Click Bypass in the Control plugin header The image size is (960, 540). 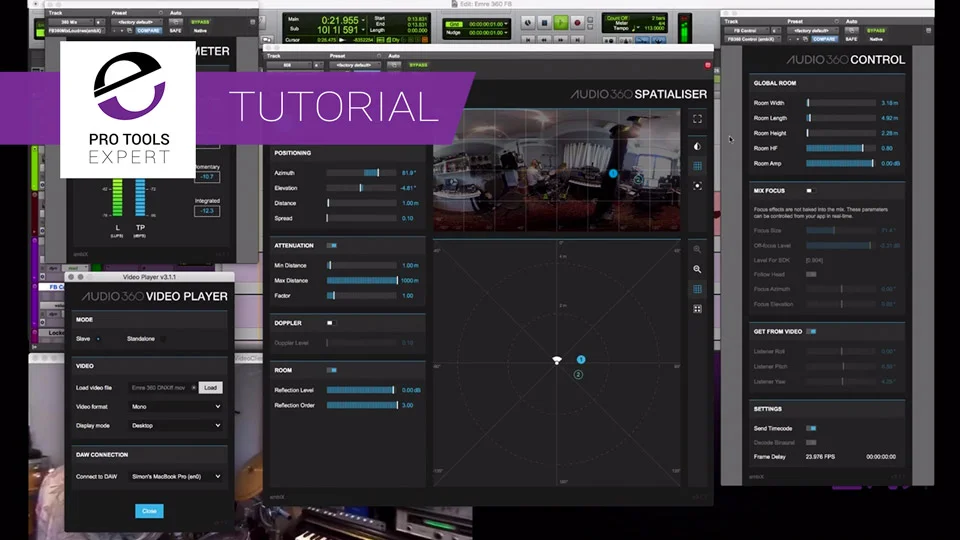[876, 30]
